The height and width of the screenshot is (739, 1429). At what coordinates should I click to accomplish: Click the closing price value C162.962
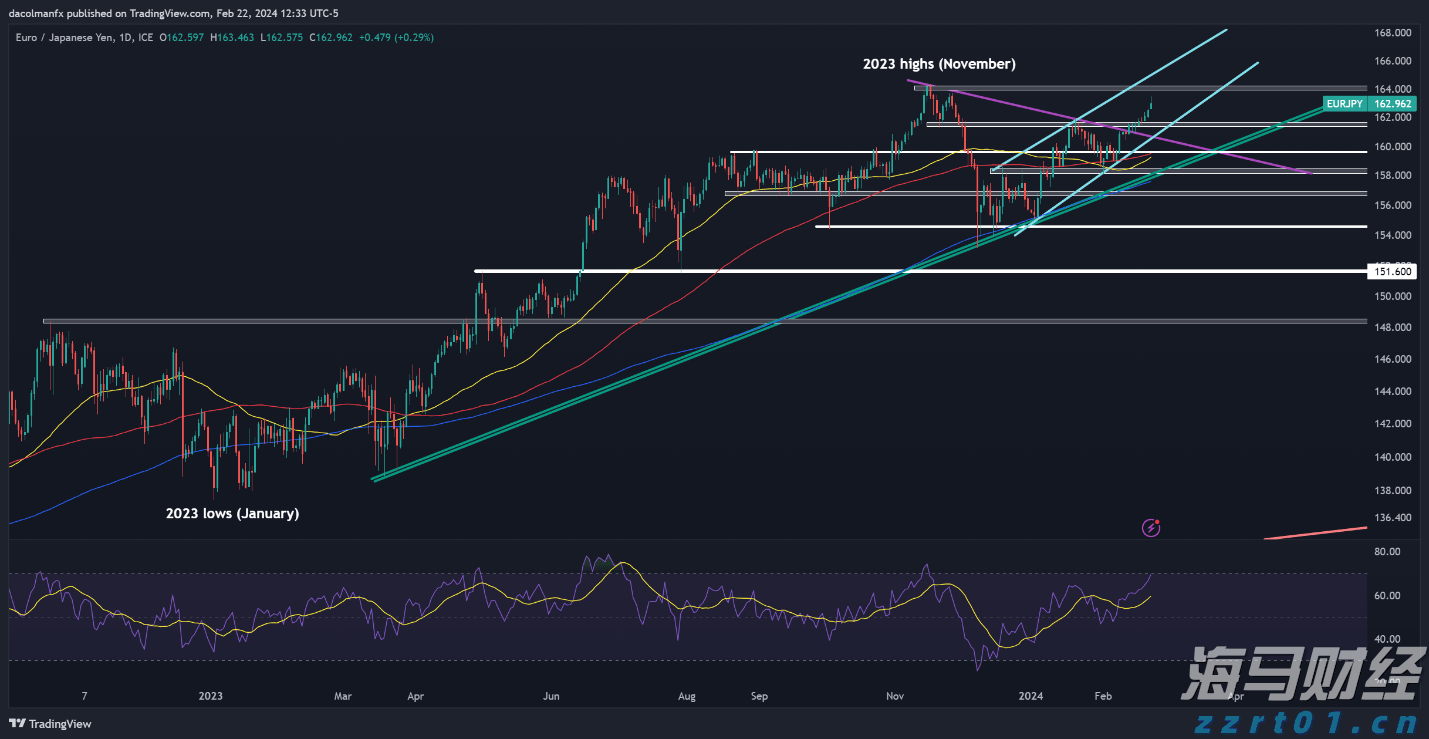pyautogui.click(x=332, y=37)
